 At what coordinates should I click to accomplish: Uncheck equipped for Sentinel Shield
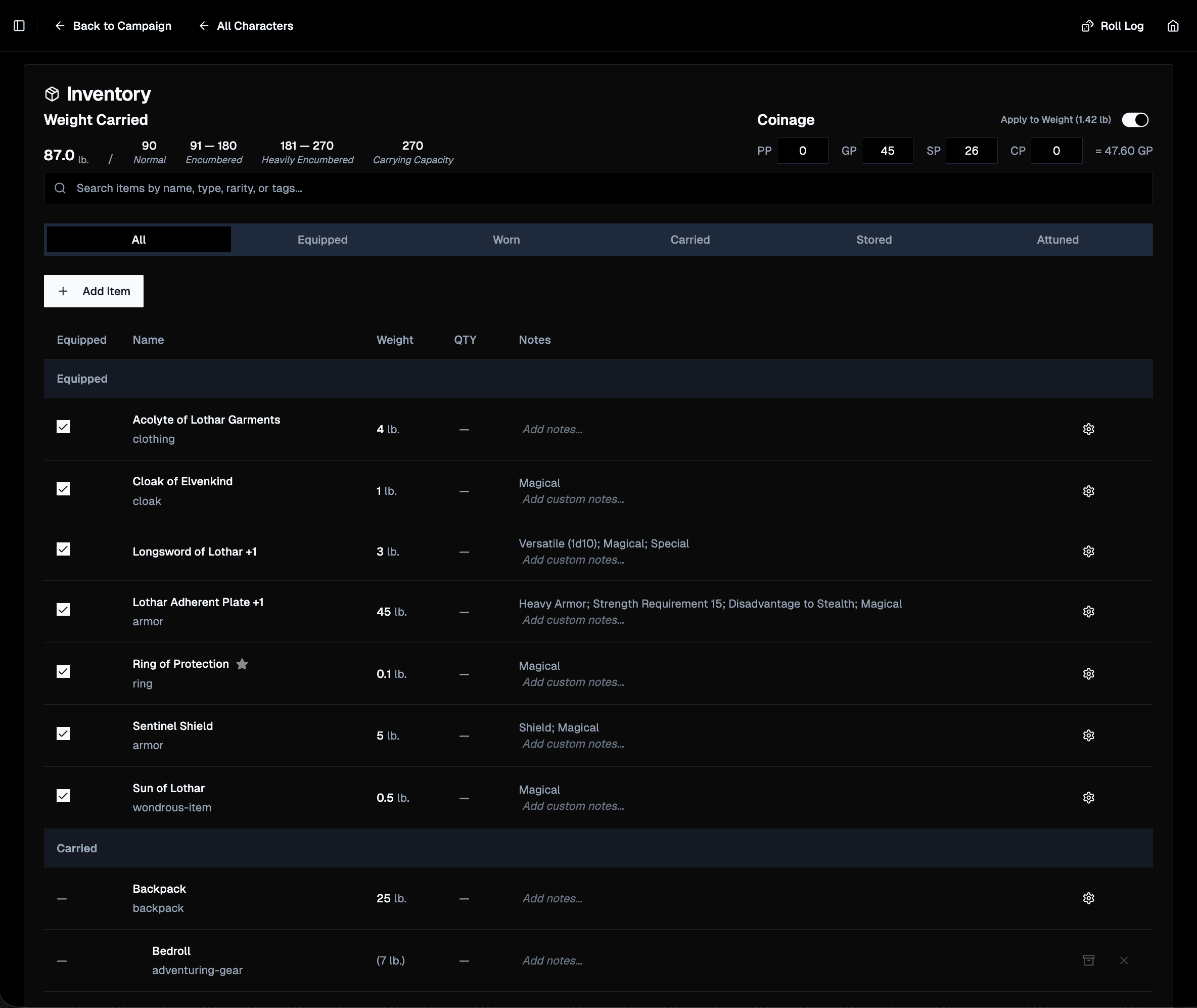click(x=63, y=734)
